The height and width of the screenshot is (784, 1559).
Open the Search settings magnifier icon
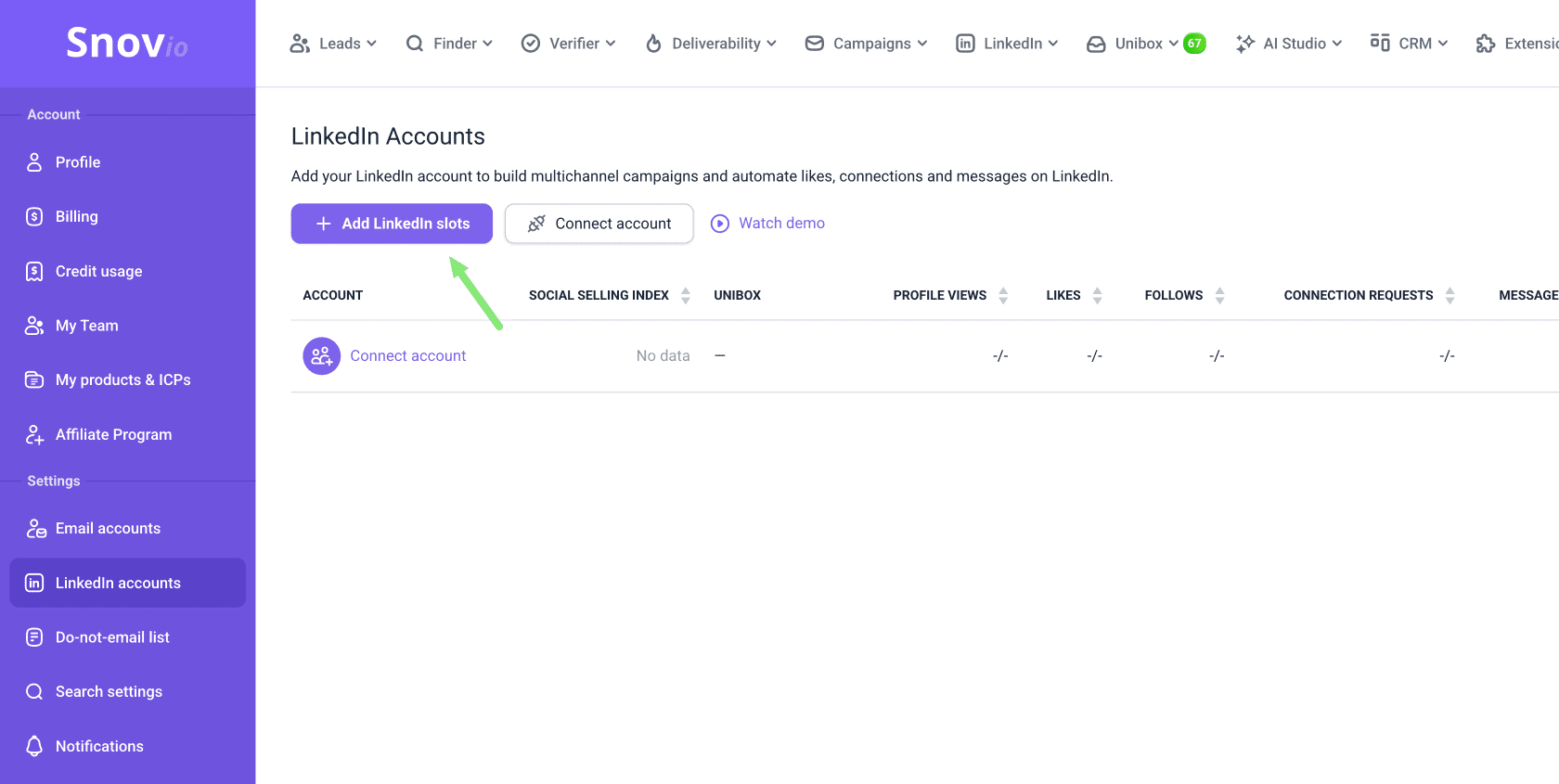pyautogui.click(x=34, y=691)
